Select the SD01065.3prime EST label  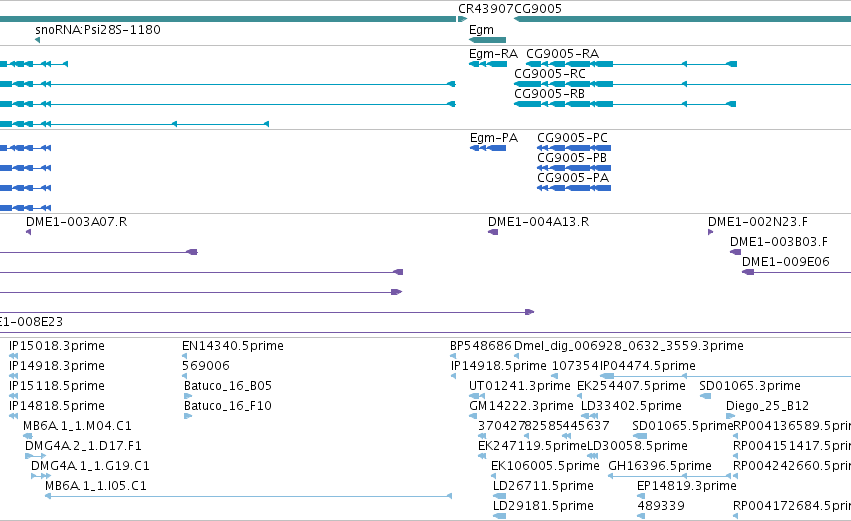click(750, 386)
